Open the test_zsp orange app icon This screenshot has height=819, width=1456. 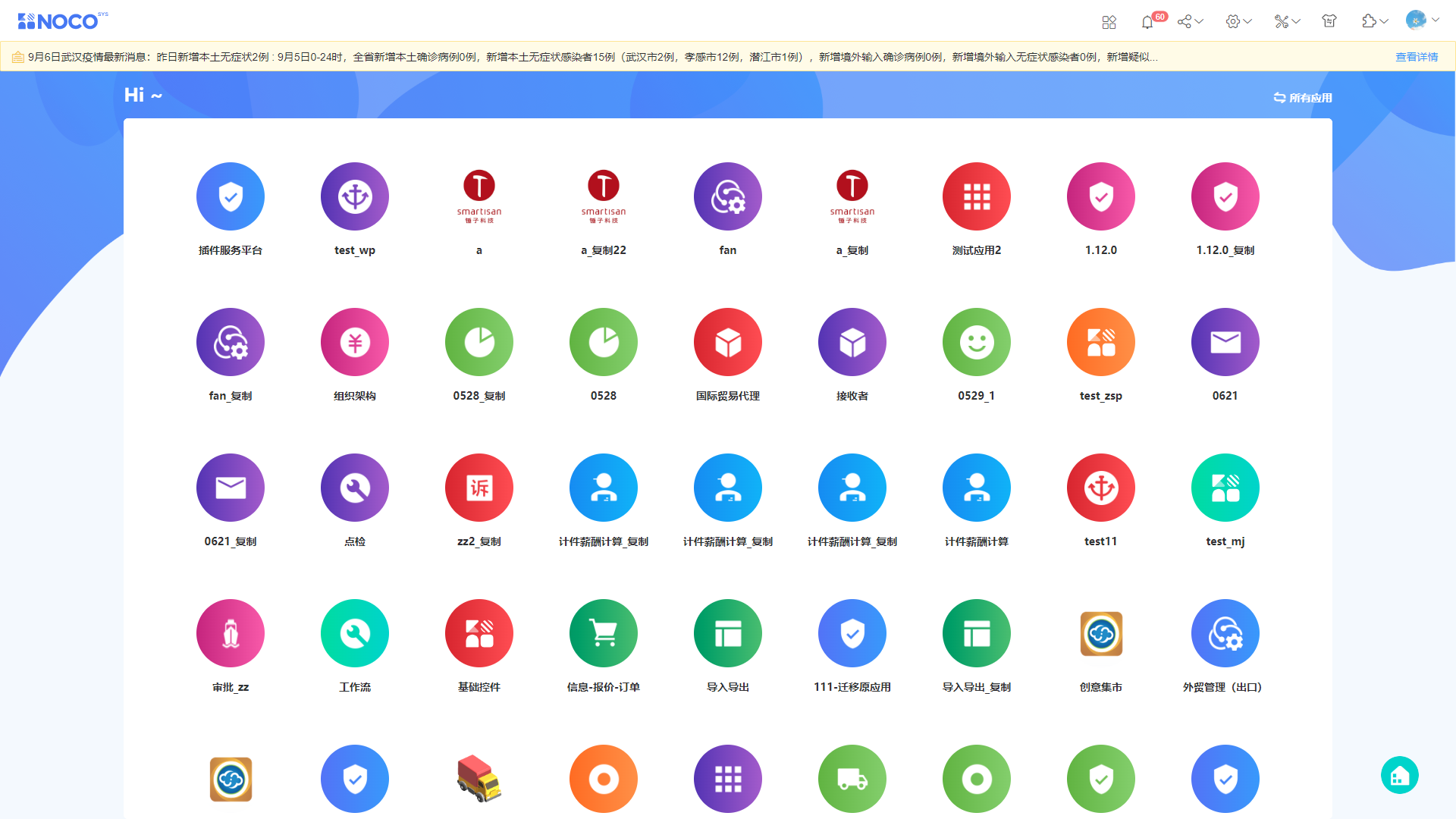(1101, 342)
